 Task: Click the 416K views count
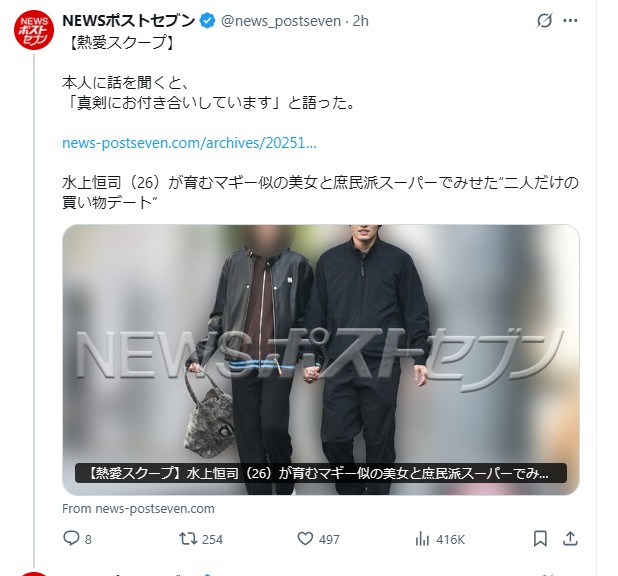pos(450,539)
